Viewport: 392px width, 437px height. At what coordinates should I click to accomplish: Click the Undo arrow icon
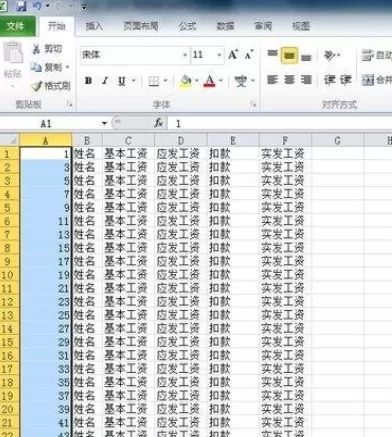37,6
